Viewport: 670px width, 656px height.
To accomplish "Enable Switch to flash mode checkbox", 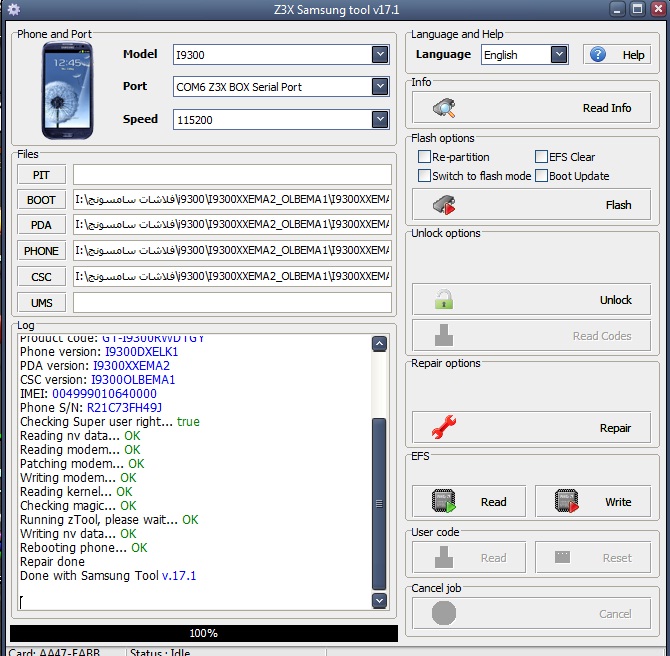I will coord(424,176).
